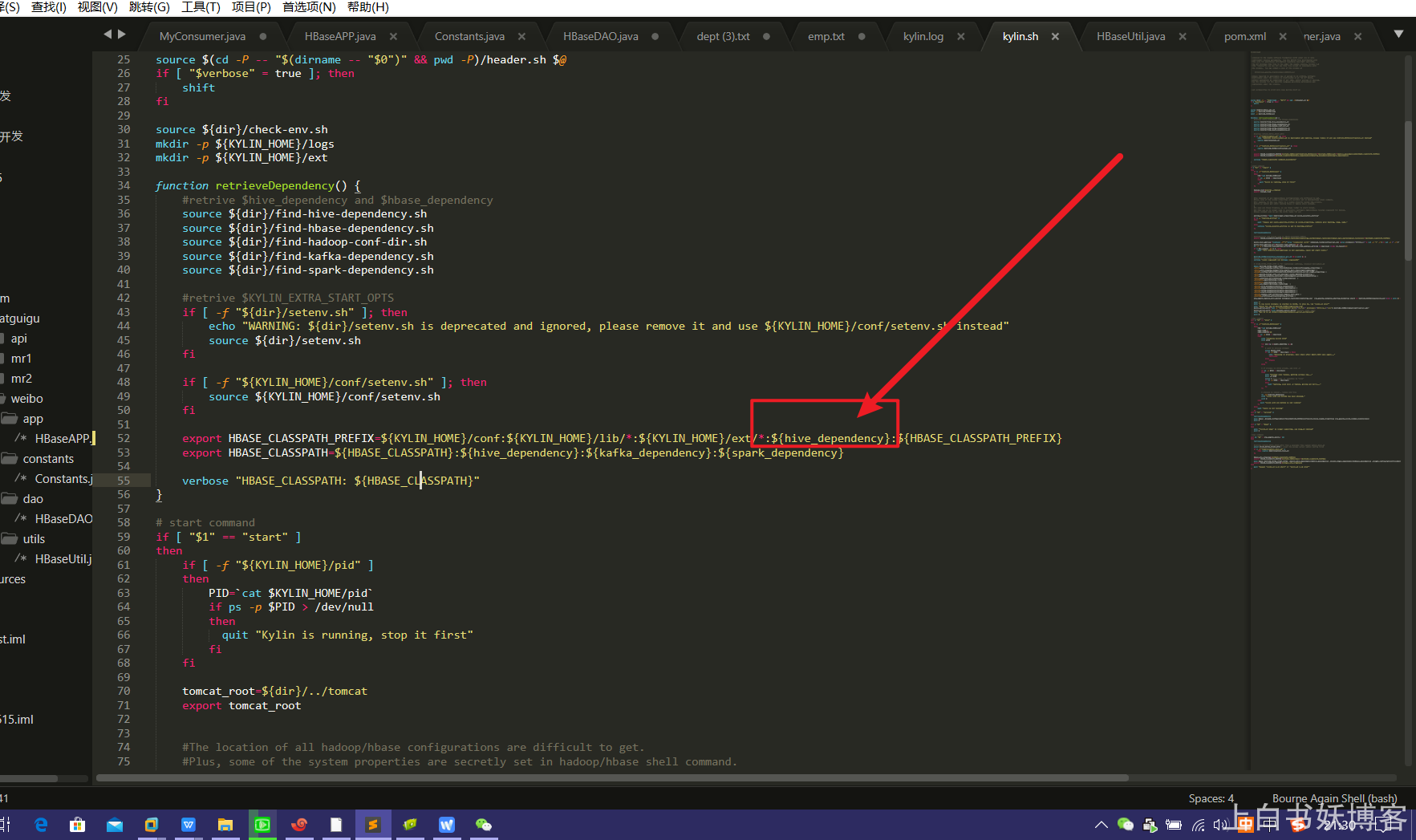
Task: Click unsaved dot on HBaseDAO.java tab
Action: click(655, 37)
